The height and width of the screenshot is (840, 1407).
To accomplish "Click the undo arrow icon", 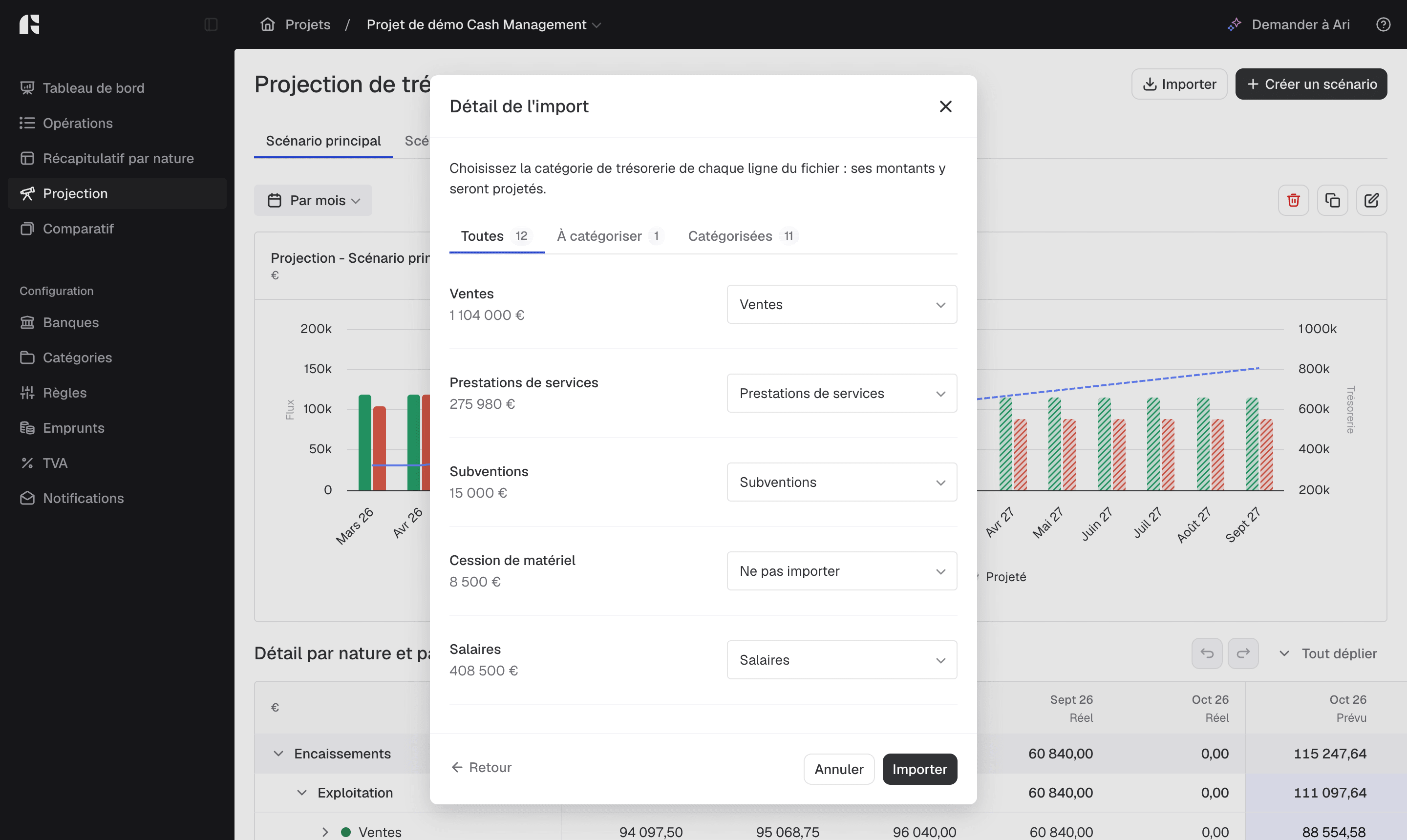I will [x=1207, y=654].
